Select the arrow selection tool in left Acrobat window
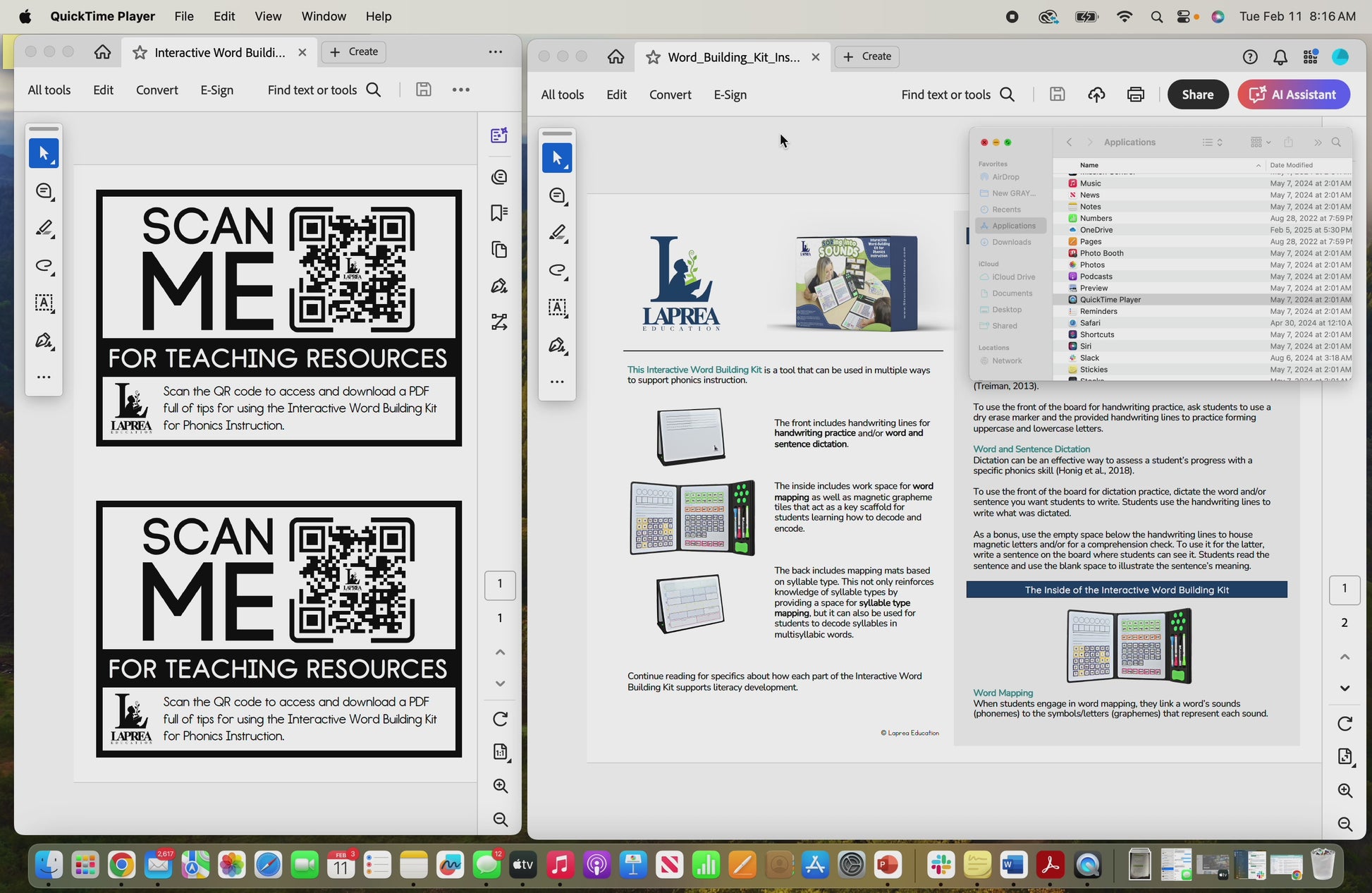The height and width of the screenshot is (893, 1372). click(x=44, y=153)
